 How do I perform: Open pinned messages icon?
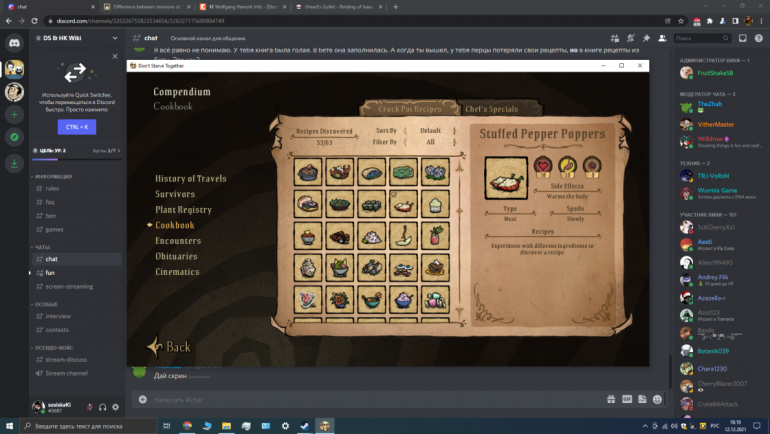point(646,38)
